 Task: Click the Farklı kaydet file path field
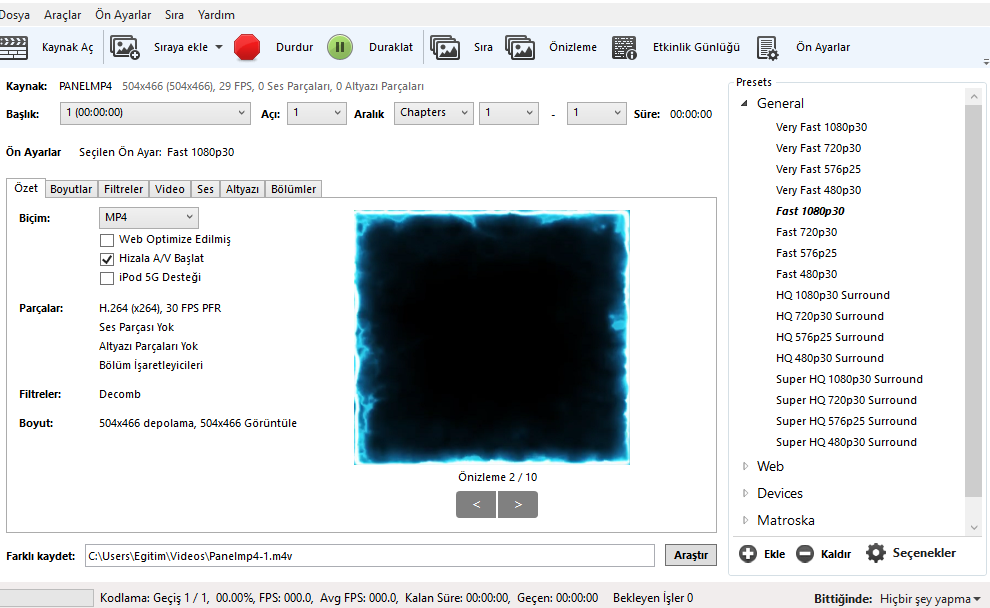tap(370, 556)
